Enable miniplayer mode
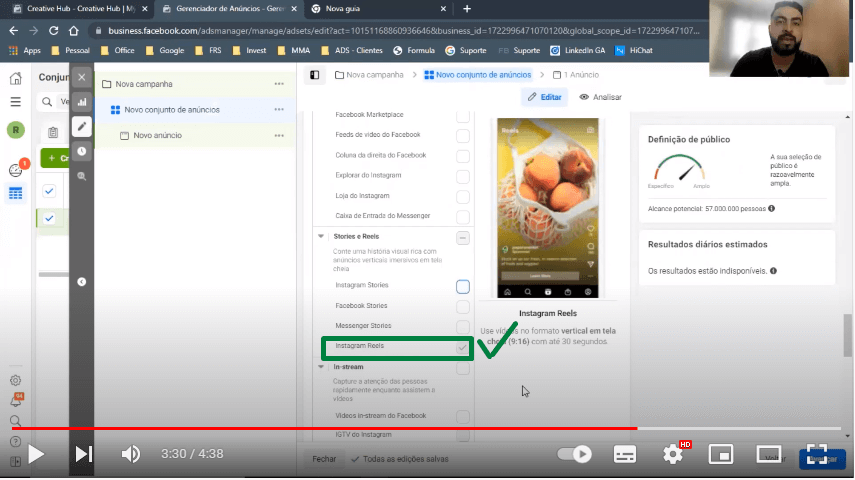The image size is (855, 480). click(x=720, y=454)
